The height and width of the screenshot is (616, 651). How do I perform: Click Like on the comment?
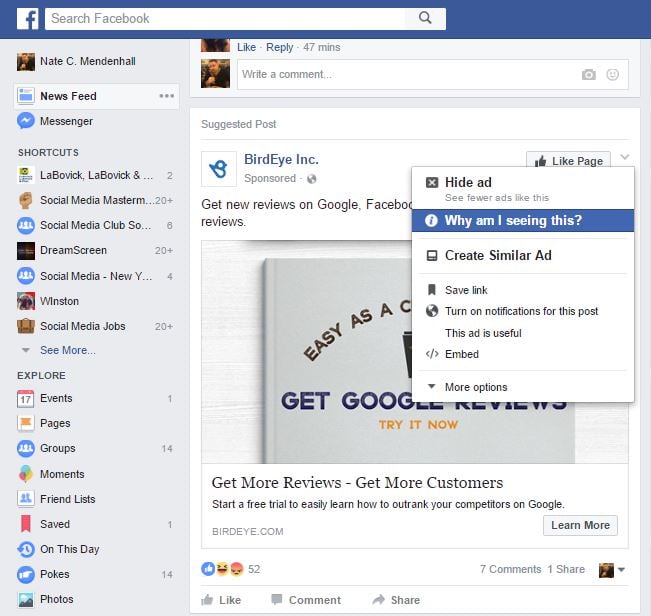pos(246,47)
